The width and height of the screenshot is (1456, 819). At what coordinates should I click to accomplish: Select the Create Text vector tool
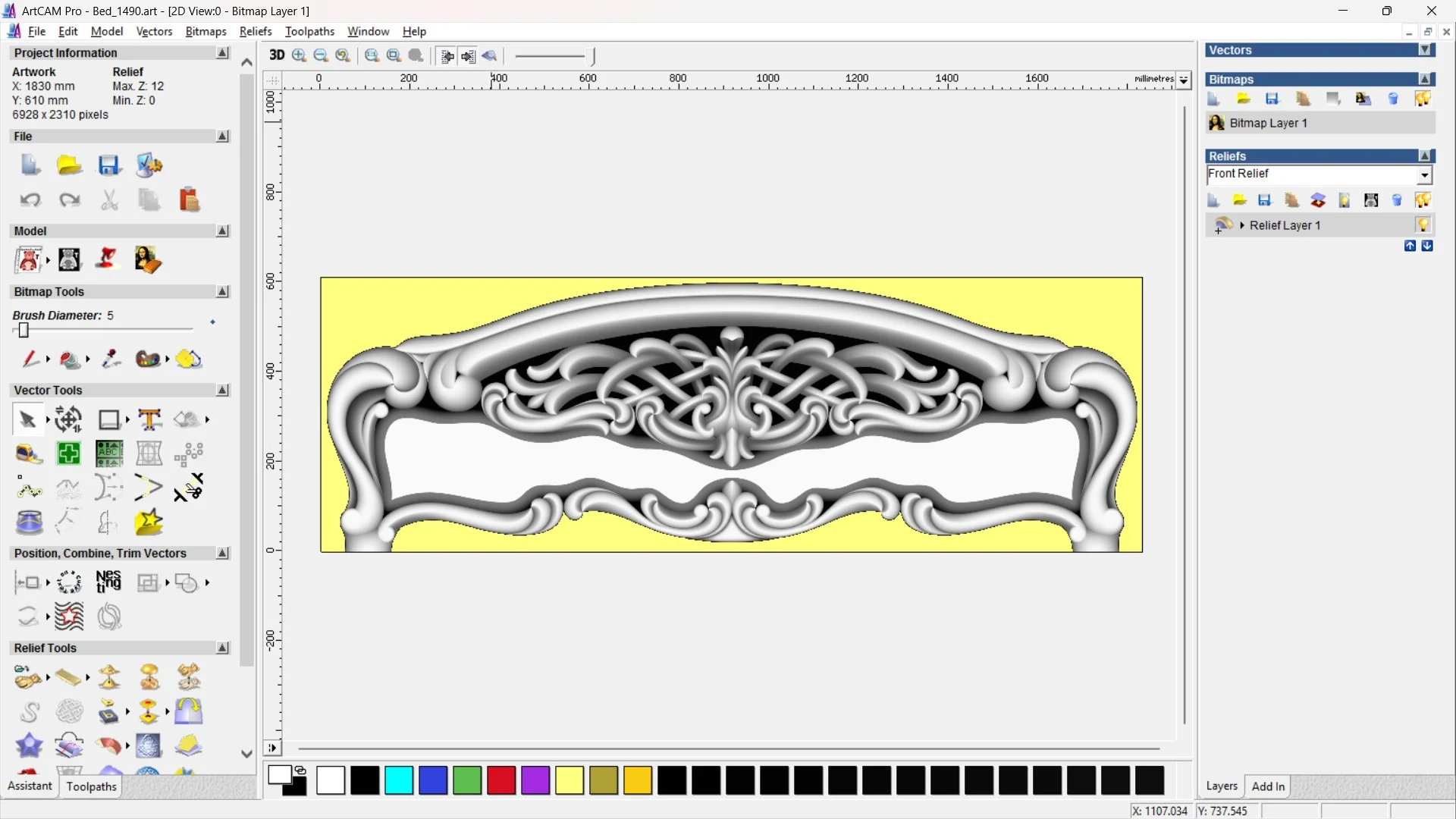pos(149,419)
